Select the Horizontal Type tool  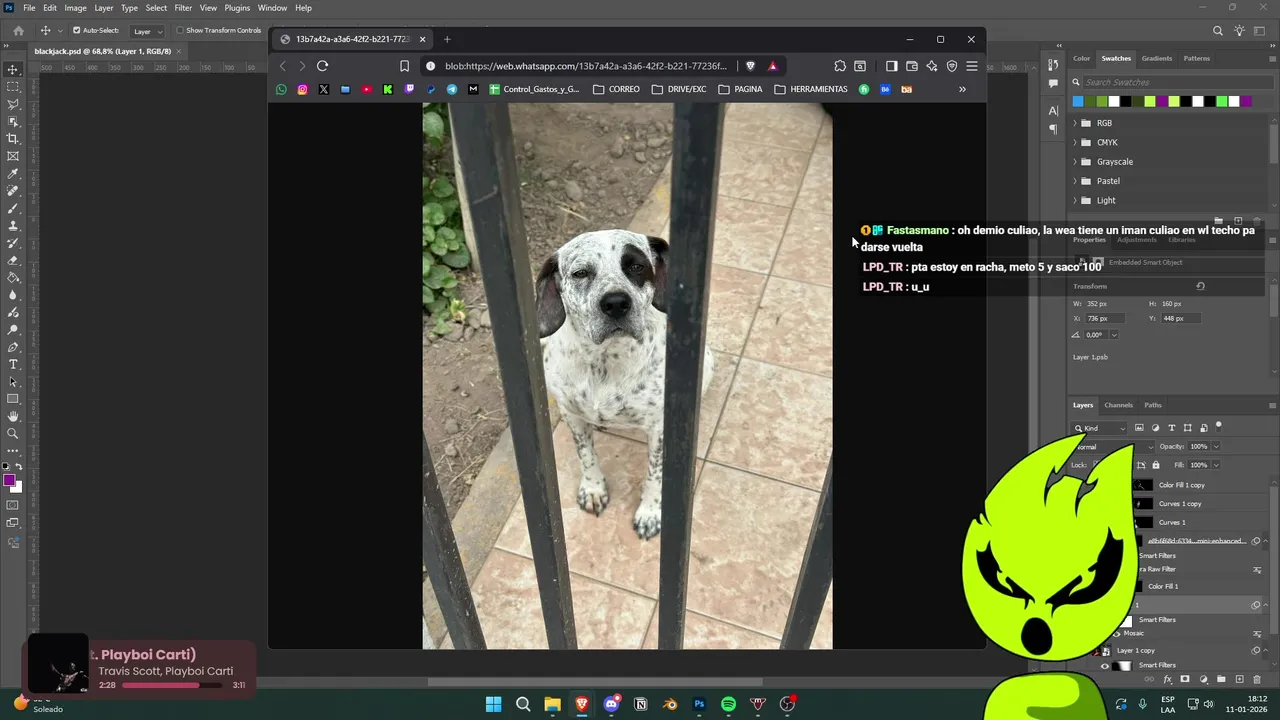13,364
